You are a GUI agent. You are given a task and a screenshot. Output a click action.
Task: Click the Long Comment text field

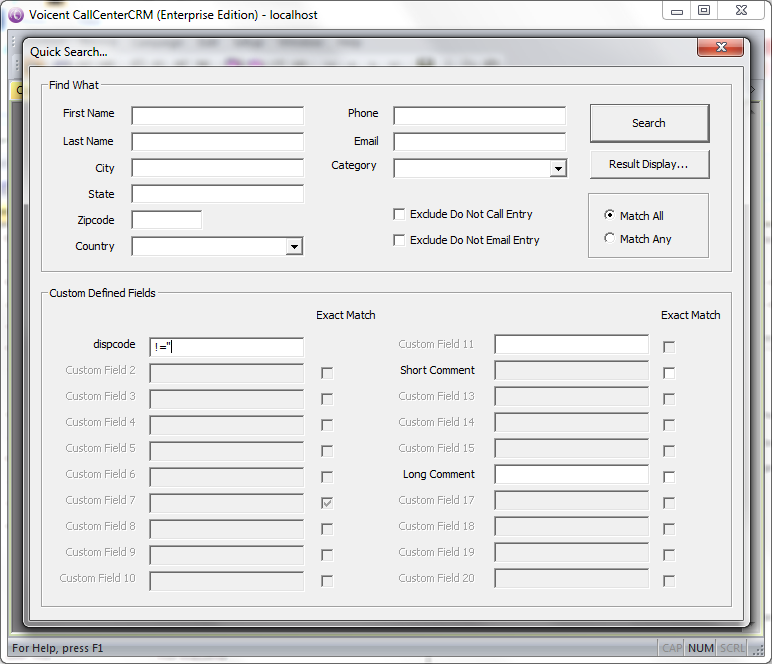[x=571, y=475]
